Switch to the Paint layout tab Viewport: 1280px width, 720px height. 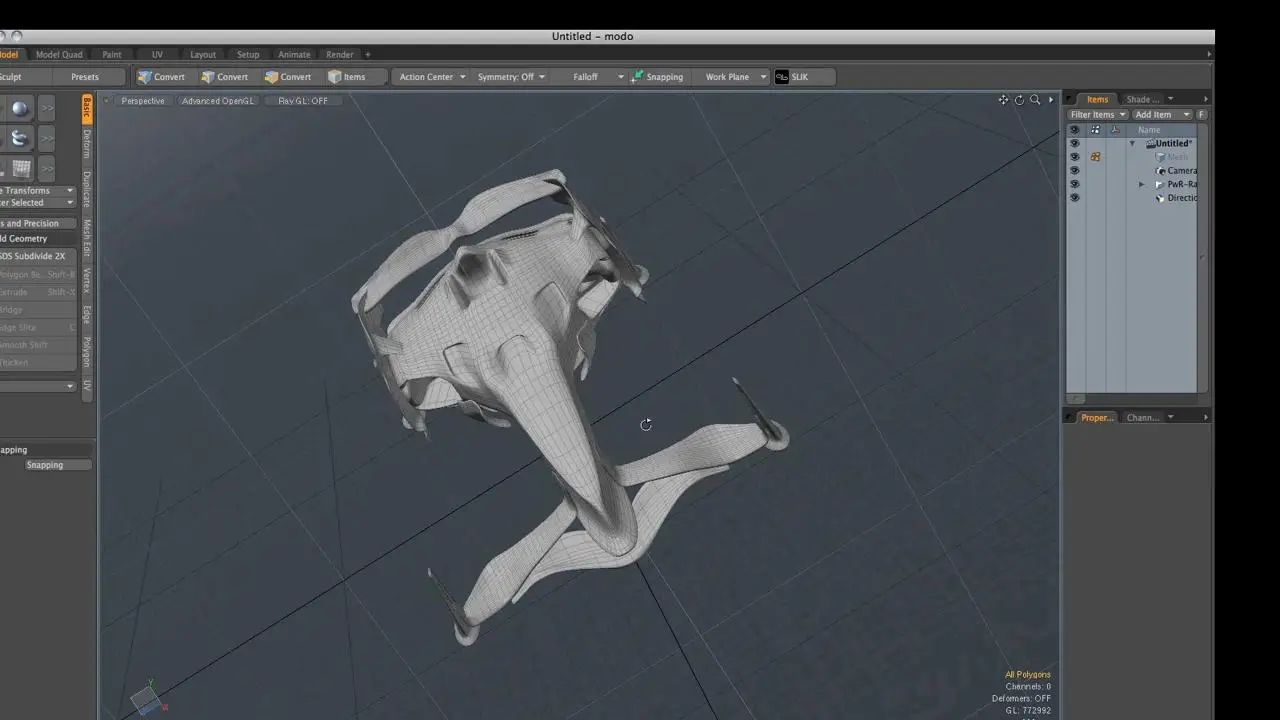point(112,55)
